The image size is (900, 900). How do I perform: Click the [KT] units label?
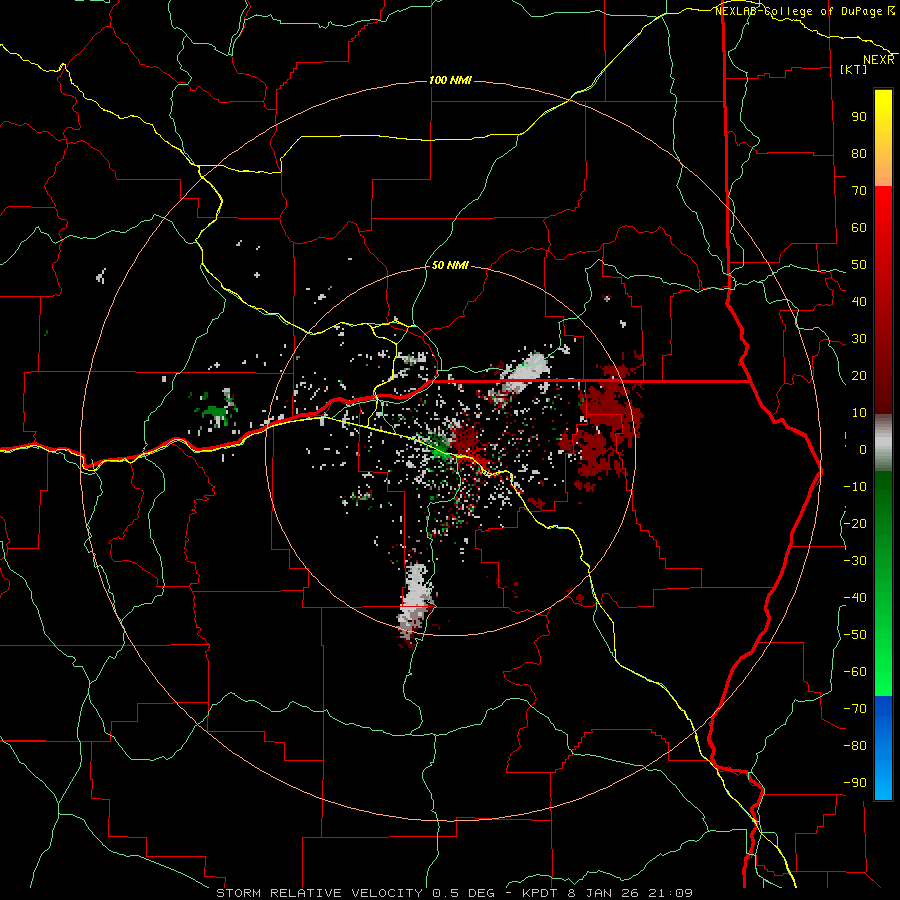[x=854, y=69]
